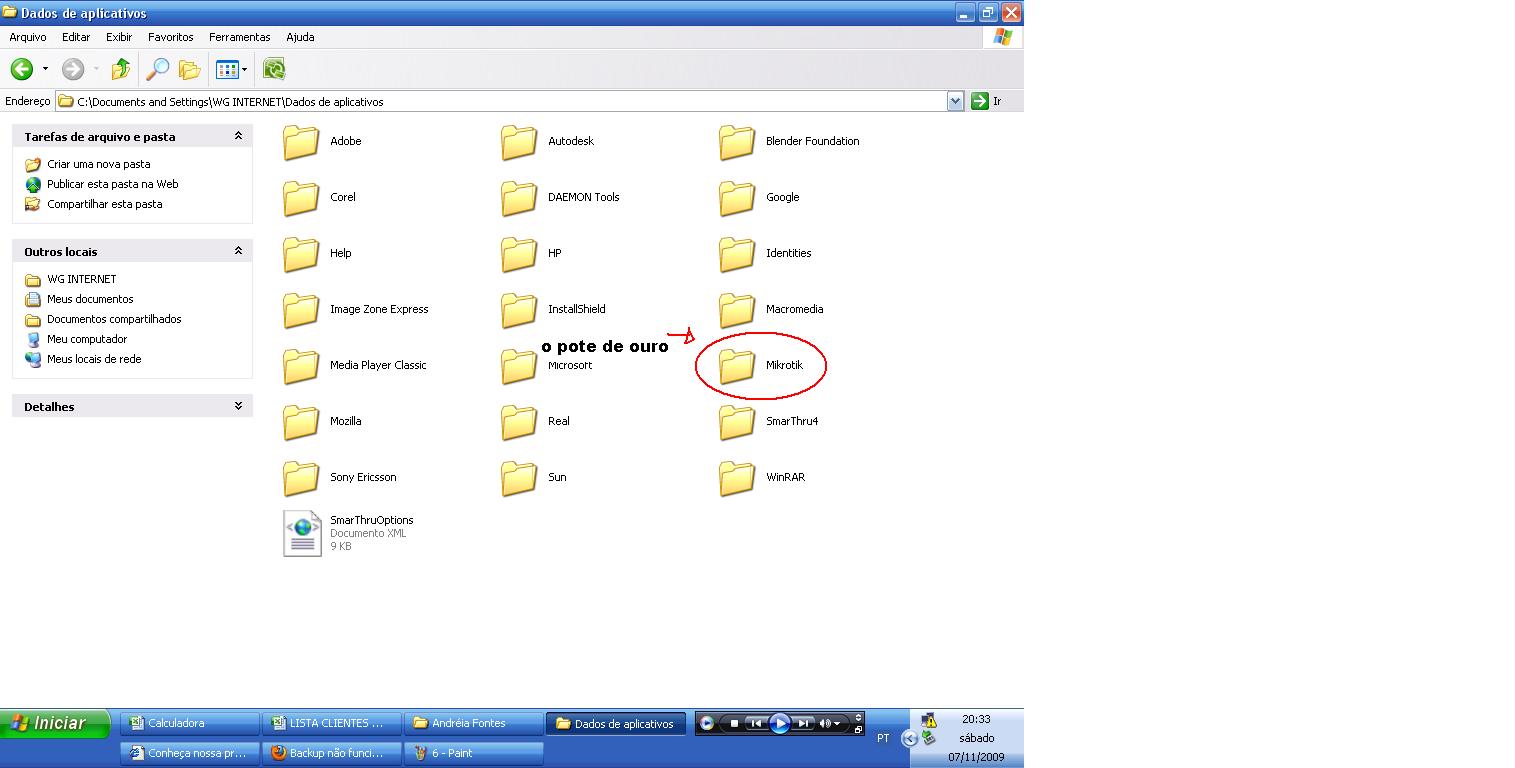This screenshot has height=768, width=1515.
Task: Go up one folder level
Action: tap(121, 69)
